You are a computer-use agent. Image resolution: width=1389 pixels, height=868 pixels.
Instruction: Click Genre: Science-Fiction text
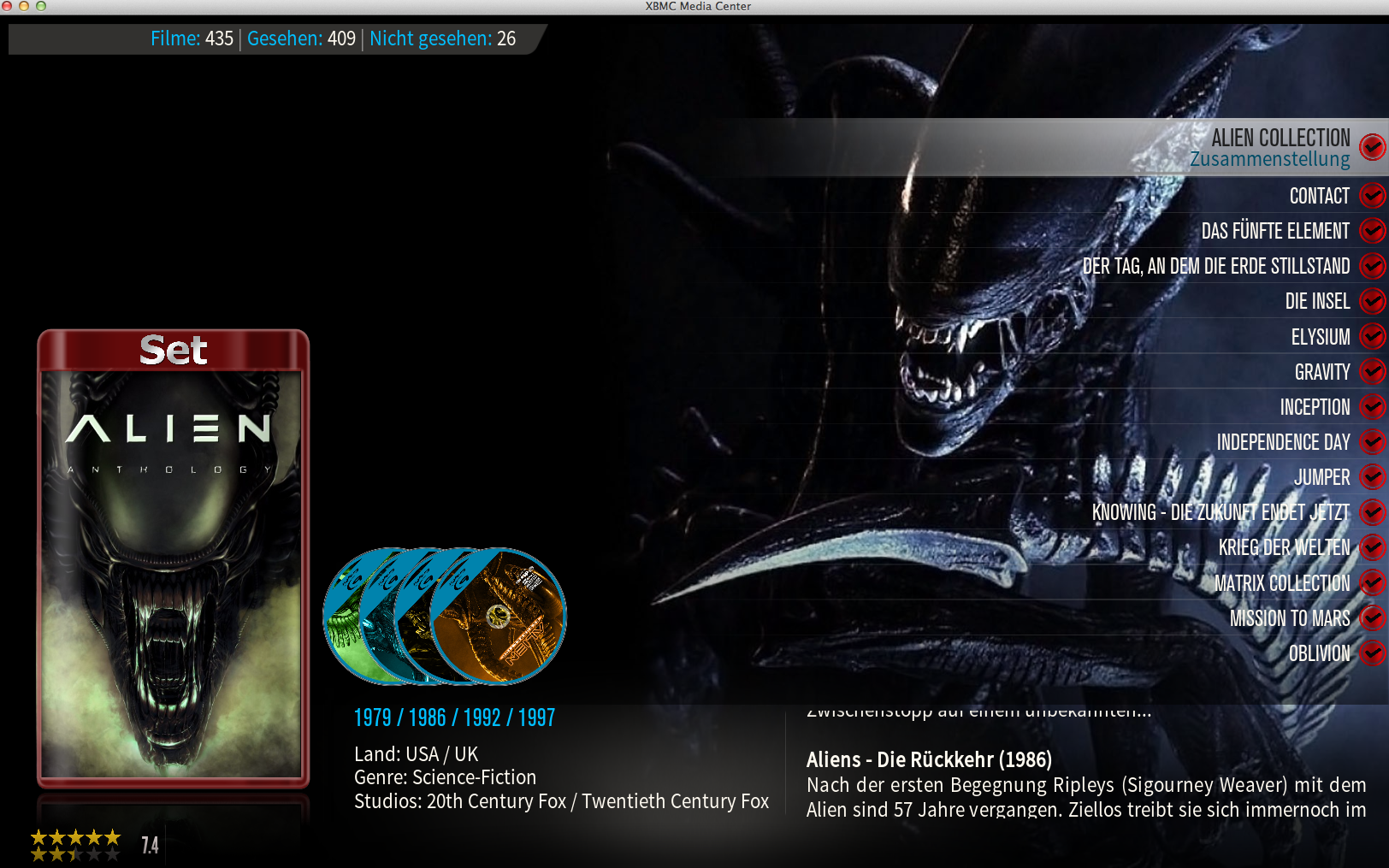445,777
